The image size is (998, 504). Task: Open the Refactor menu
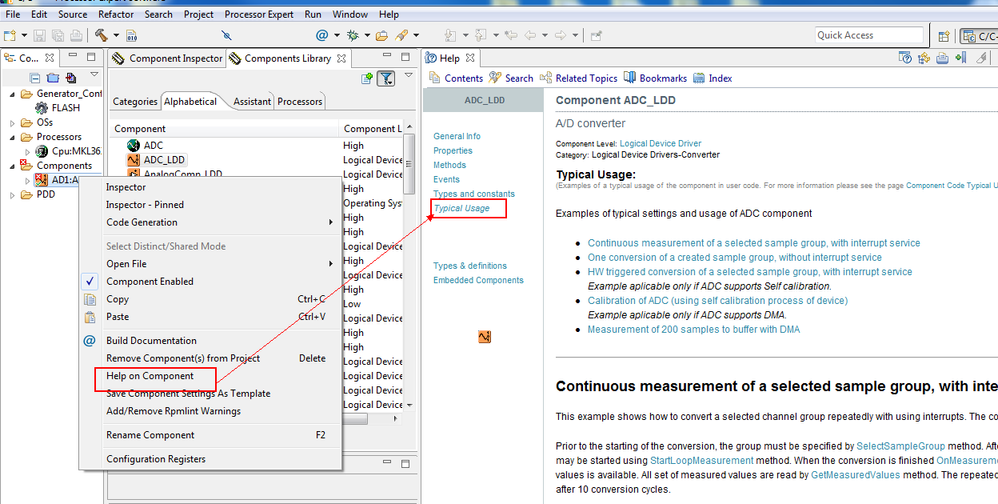point(116,14)
